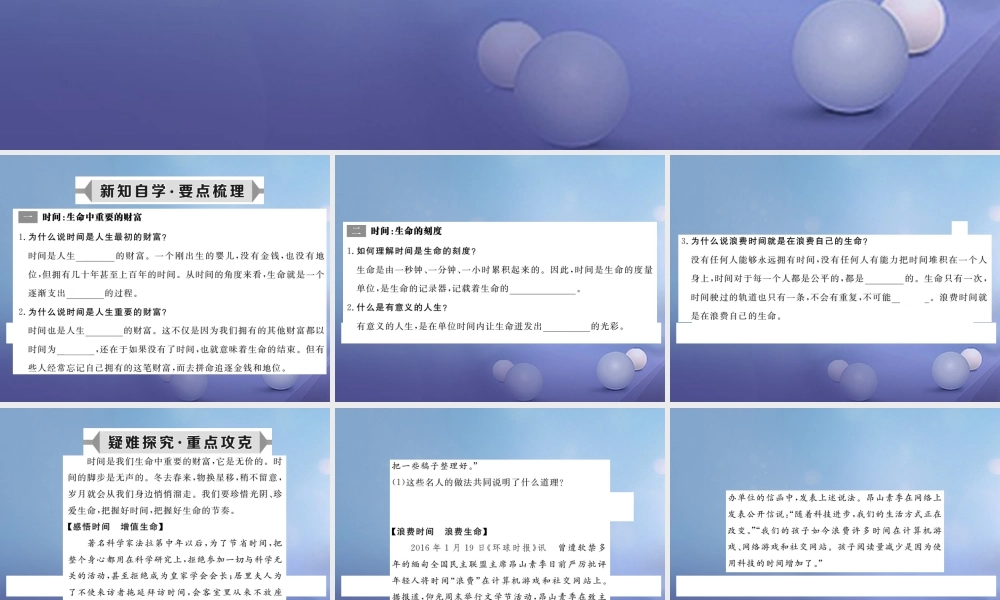Viewport: 1000px width, 600px height.
Task: Click question (1)这些名人的做法共同说明了什么道理?
Action: coord(478,483)
